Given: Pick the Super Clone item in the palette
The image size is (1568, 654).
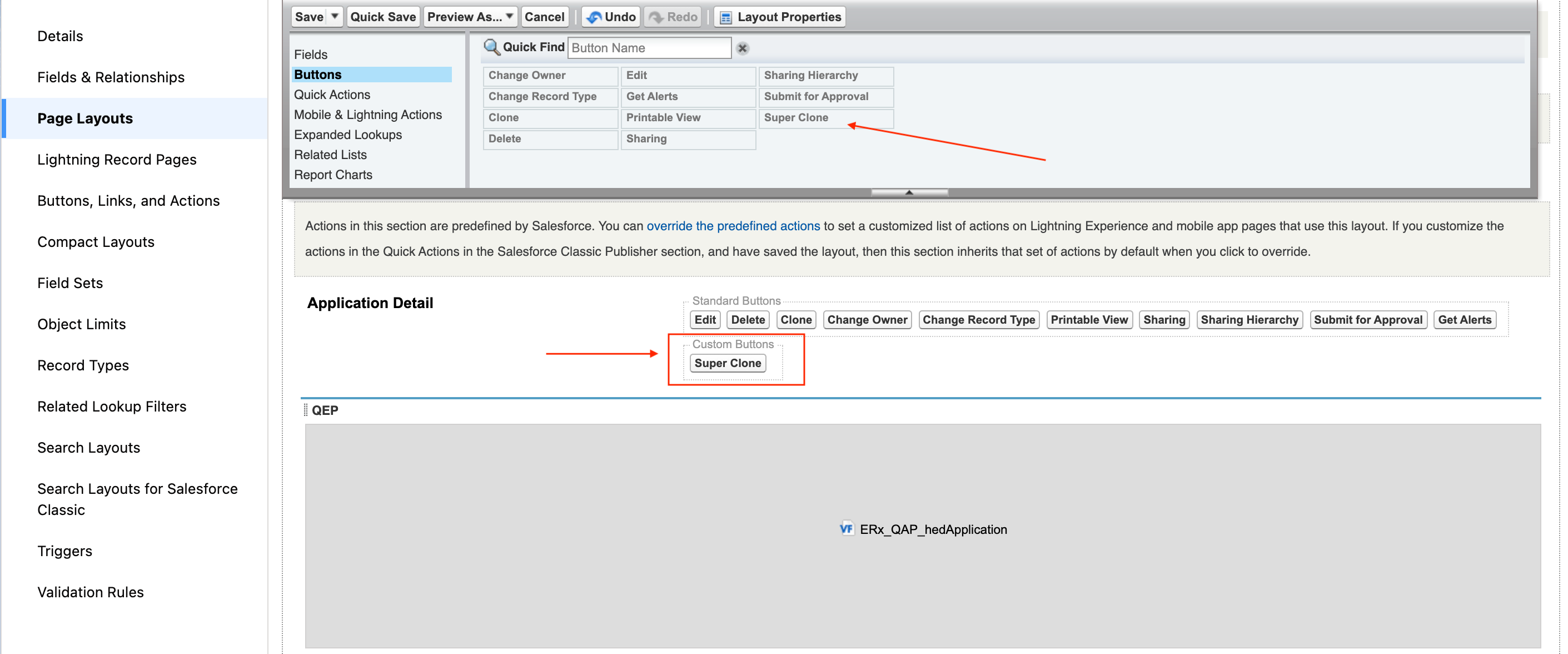Looking at the screenshot, I should point(795,117).
